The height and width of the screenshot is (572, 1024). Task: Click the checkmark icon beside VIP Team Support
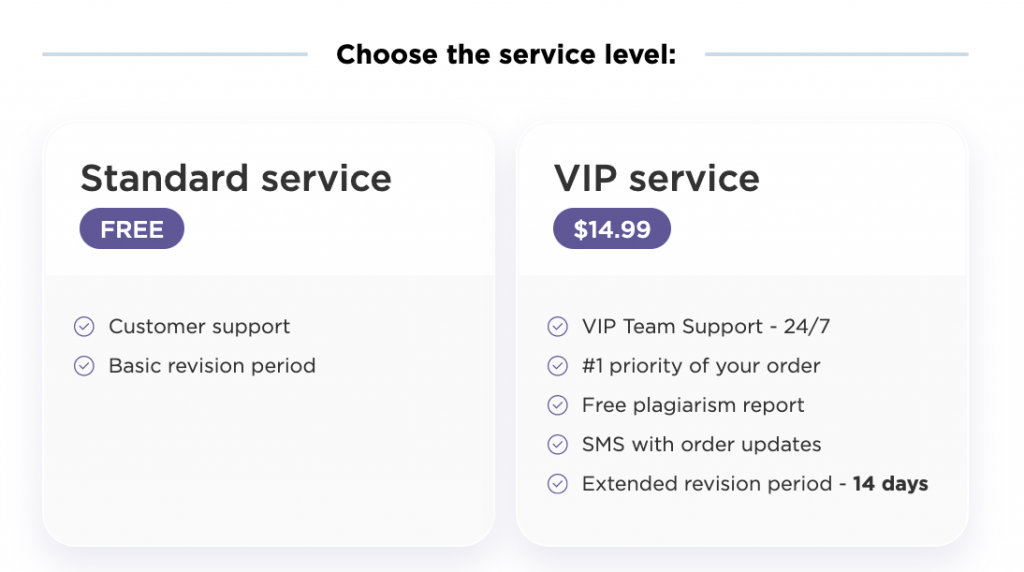coord(557,326)
